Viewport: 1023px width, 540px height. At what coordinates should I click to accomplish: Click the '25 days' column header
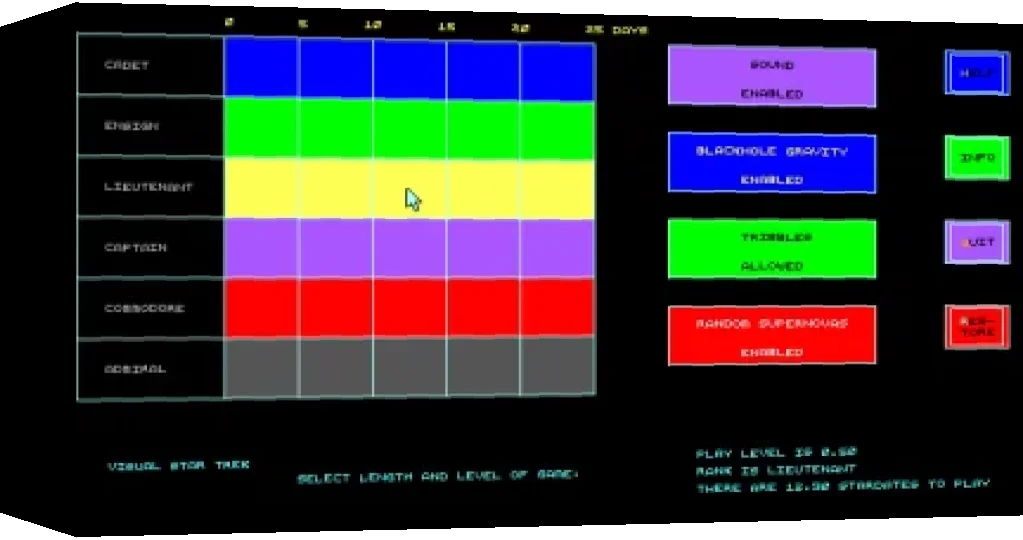tap(616, 29)
